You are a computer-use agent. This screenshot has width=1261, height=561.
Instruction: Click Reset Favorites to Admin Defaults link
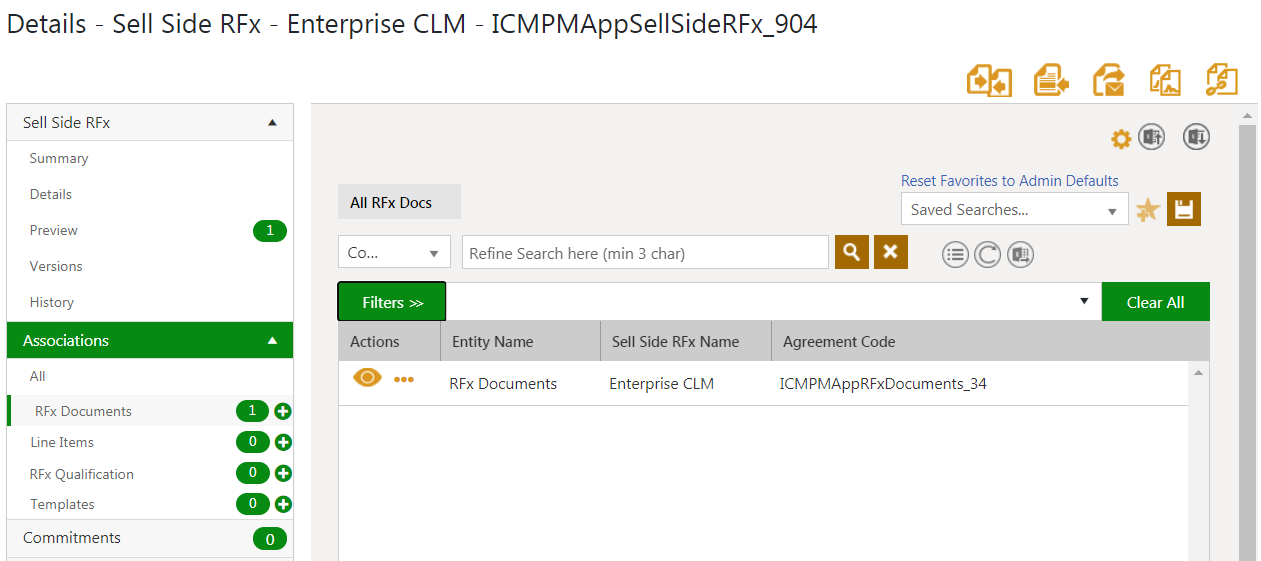point(1009,181)
